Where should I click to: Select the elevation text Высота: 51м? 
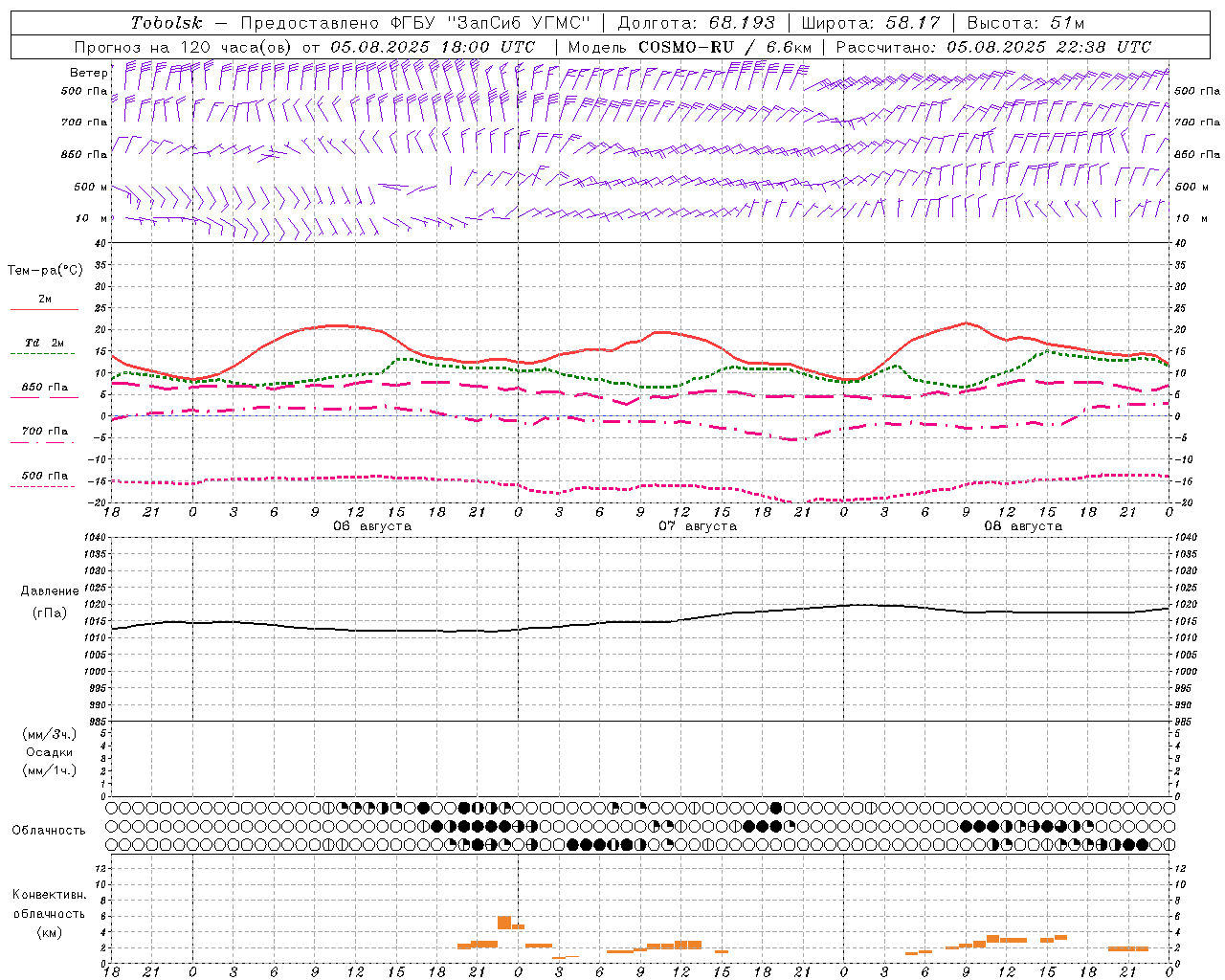[x=1026, y=23]
